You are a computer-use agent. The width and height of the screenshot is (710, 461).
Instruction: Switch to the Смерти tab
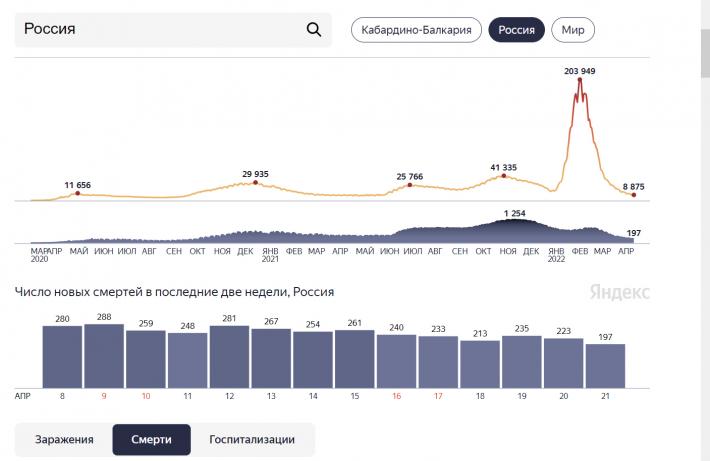tap(152, 439)
